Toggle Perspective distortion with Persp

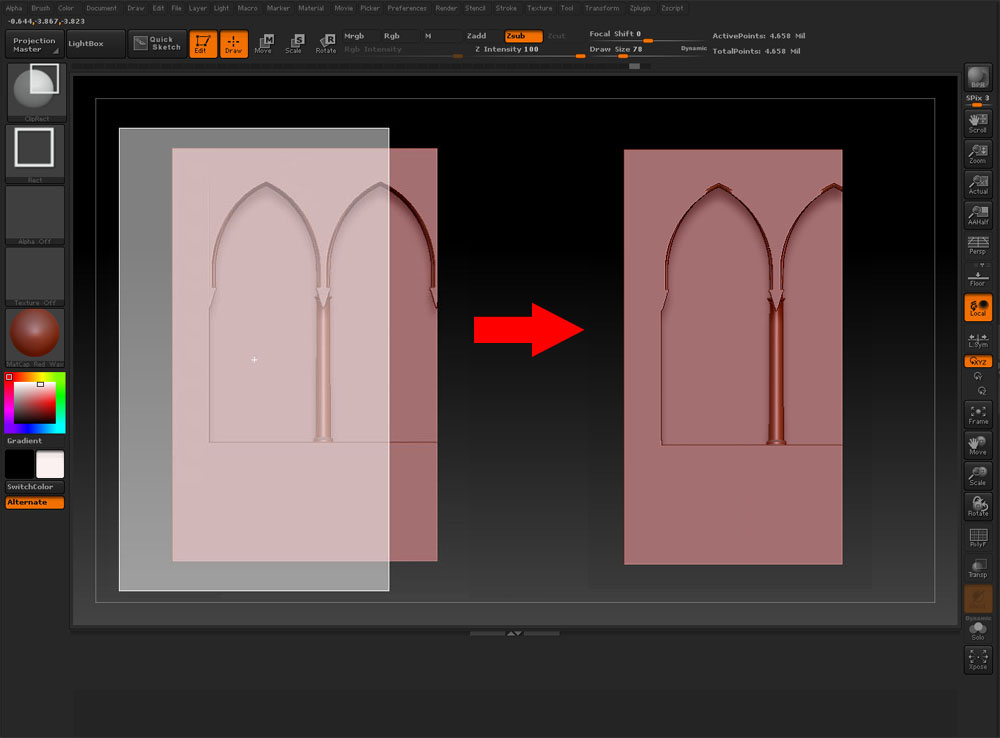[977, 246]
